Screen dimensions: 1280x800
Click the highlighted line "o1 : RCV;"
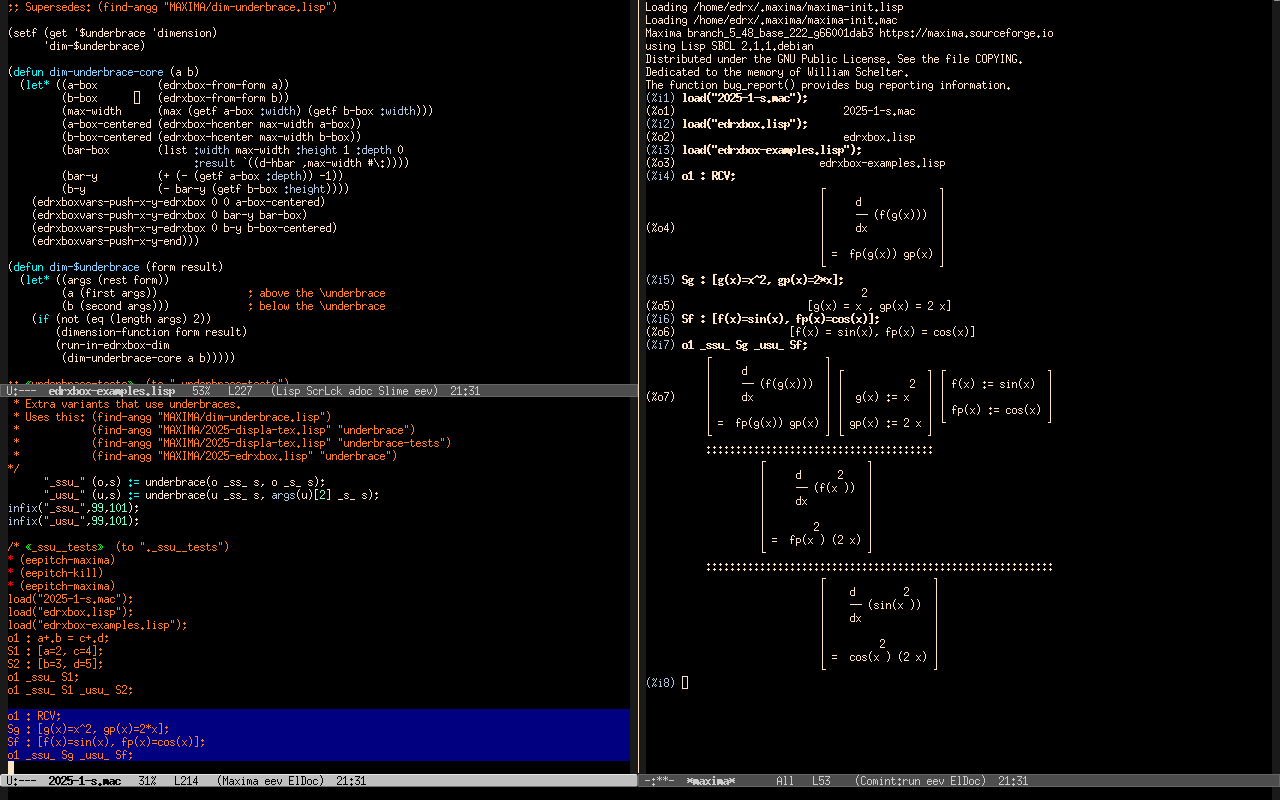[34, 716]
